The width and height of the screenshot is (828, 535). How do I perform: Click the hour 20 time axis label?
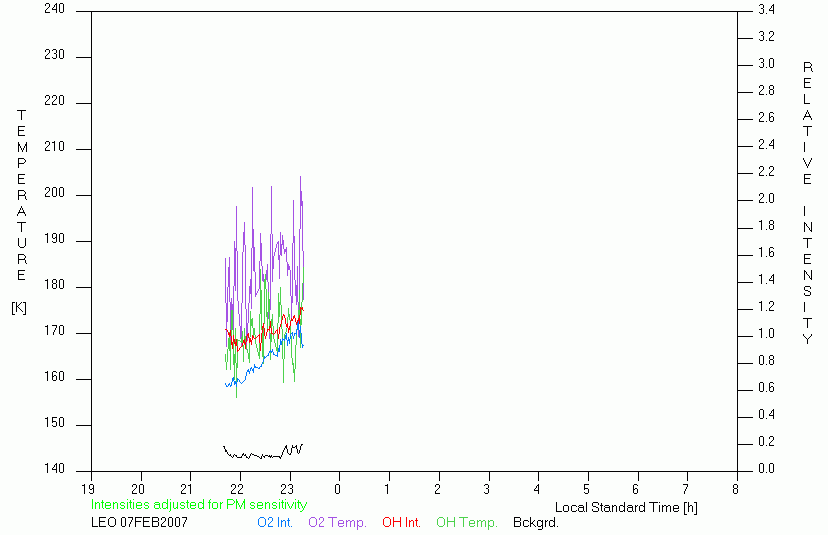point(138,490)
